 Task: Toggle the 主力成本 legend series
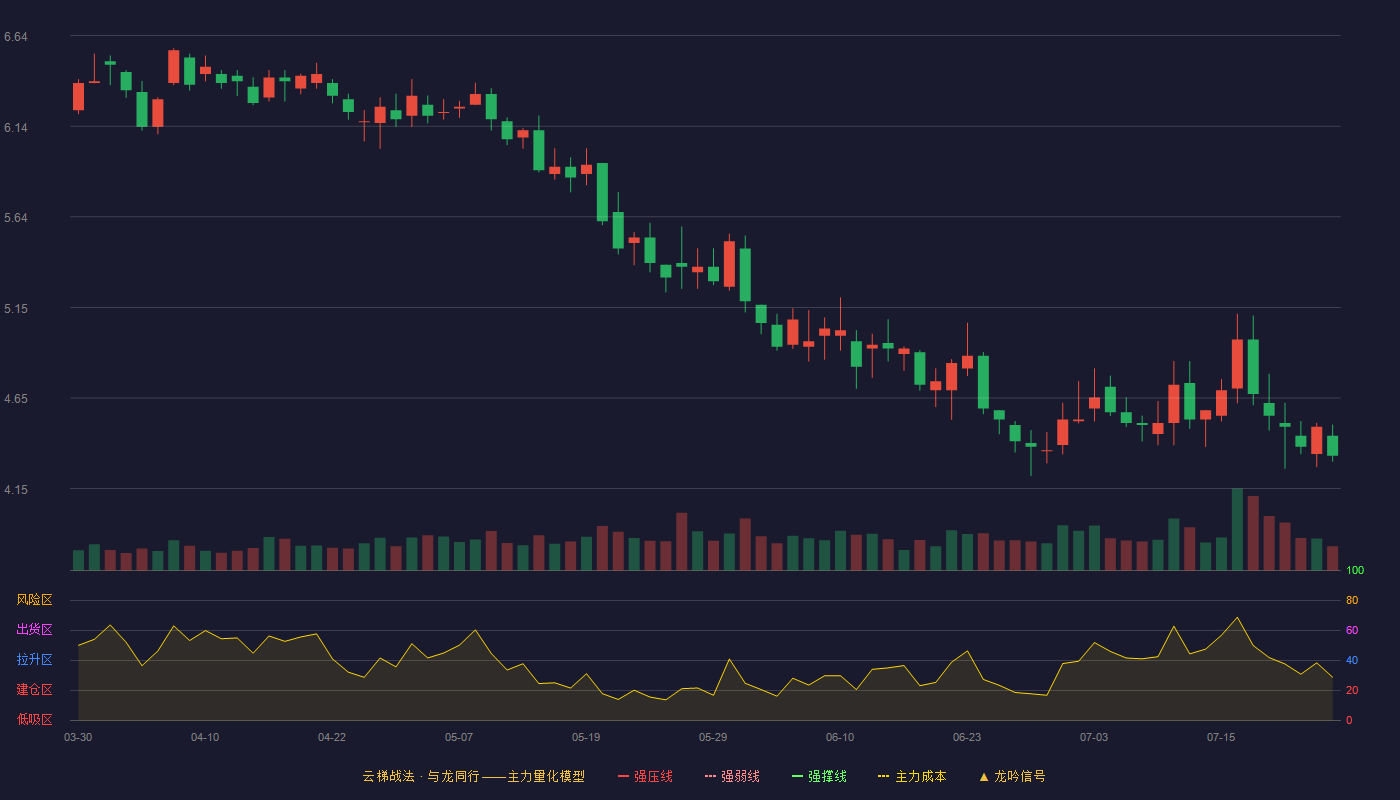click(911, 776)
